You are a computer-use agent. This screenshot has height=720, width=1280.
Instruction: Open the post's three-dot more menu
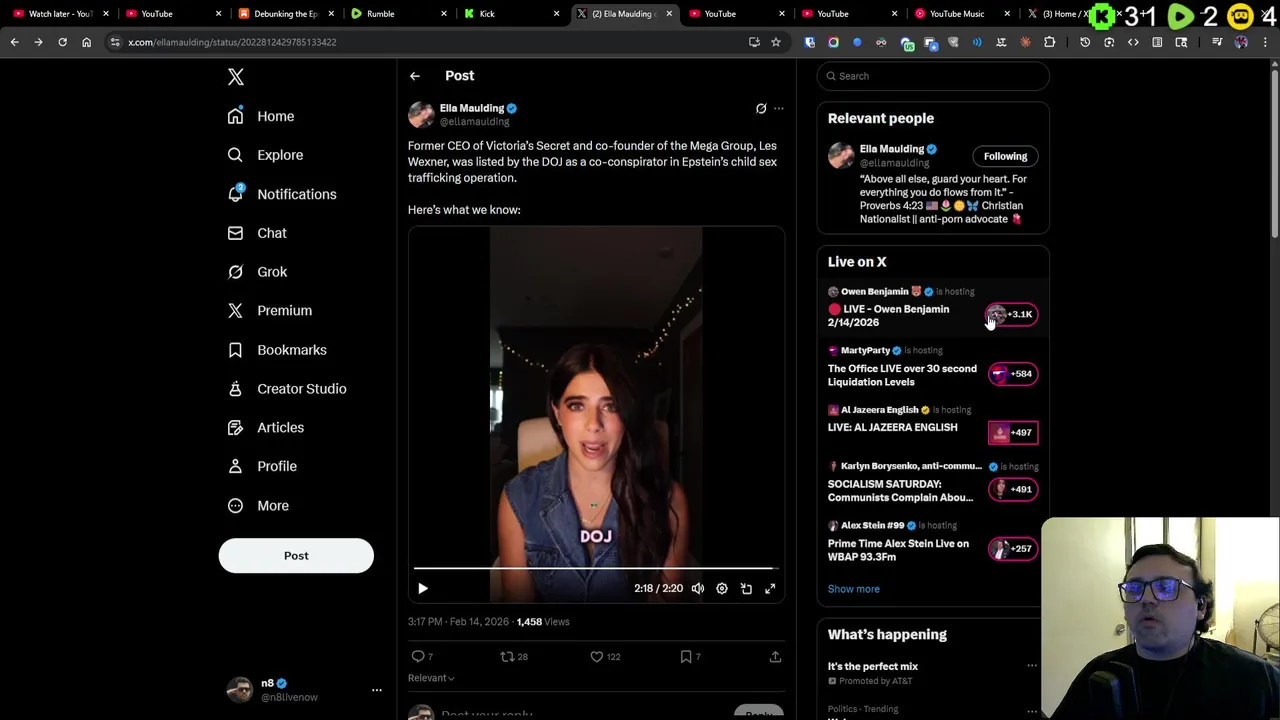click(x=779, y=108)
